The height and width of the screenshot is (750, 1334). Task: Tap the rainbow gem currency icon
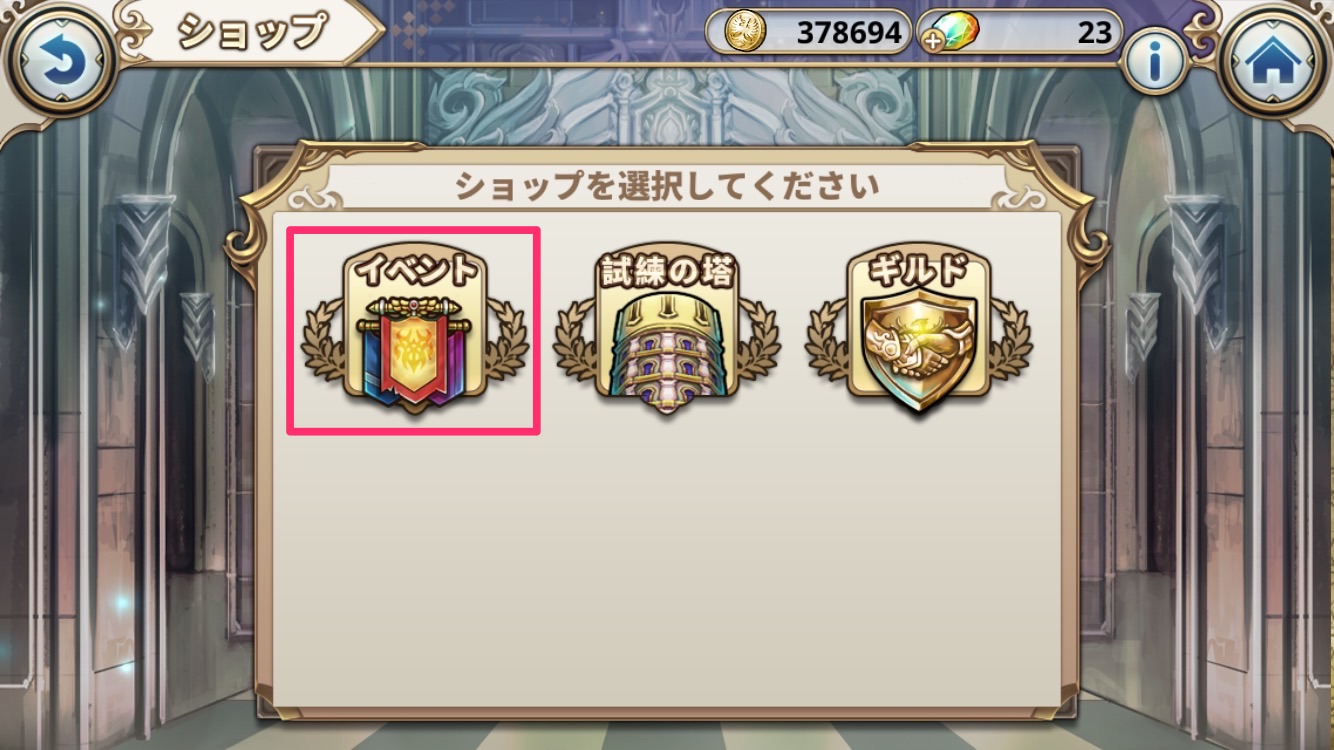click(x=957, y=32)
